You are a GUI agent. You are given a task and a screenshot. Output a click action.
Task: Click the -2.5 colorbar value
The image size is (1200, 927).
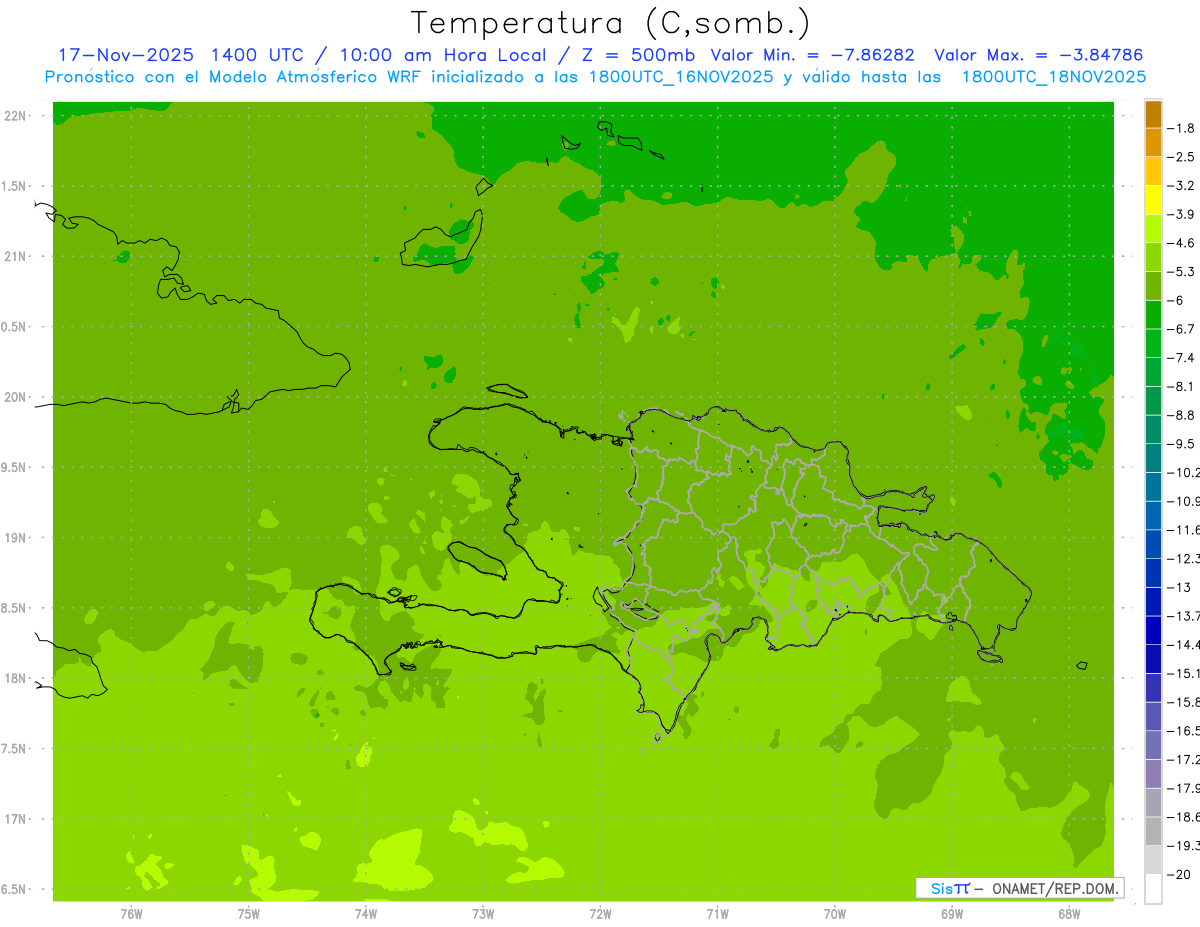(x=1181, y=157)
